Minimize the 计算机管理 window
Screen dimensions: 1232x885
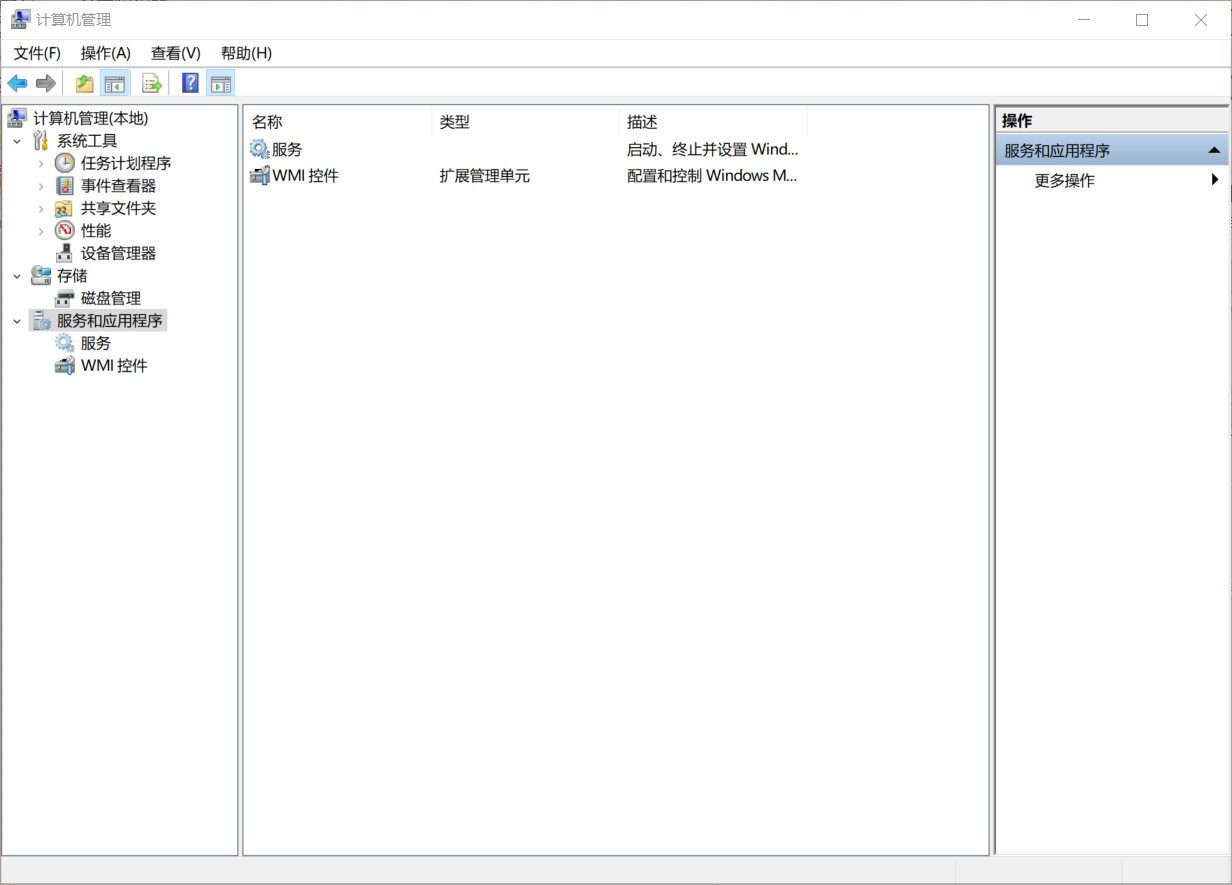coord(1083,20)
